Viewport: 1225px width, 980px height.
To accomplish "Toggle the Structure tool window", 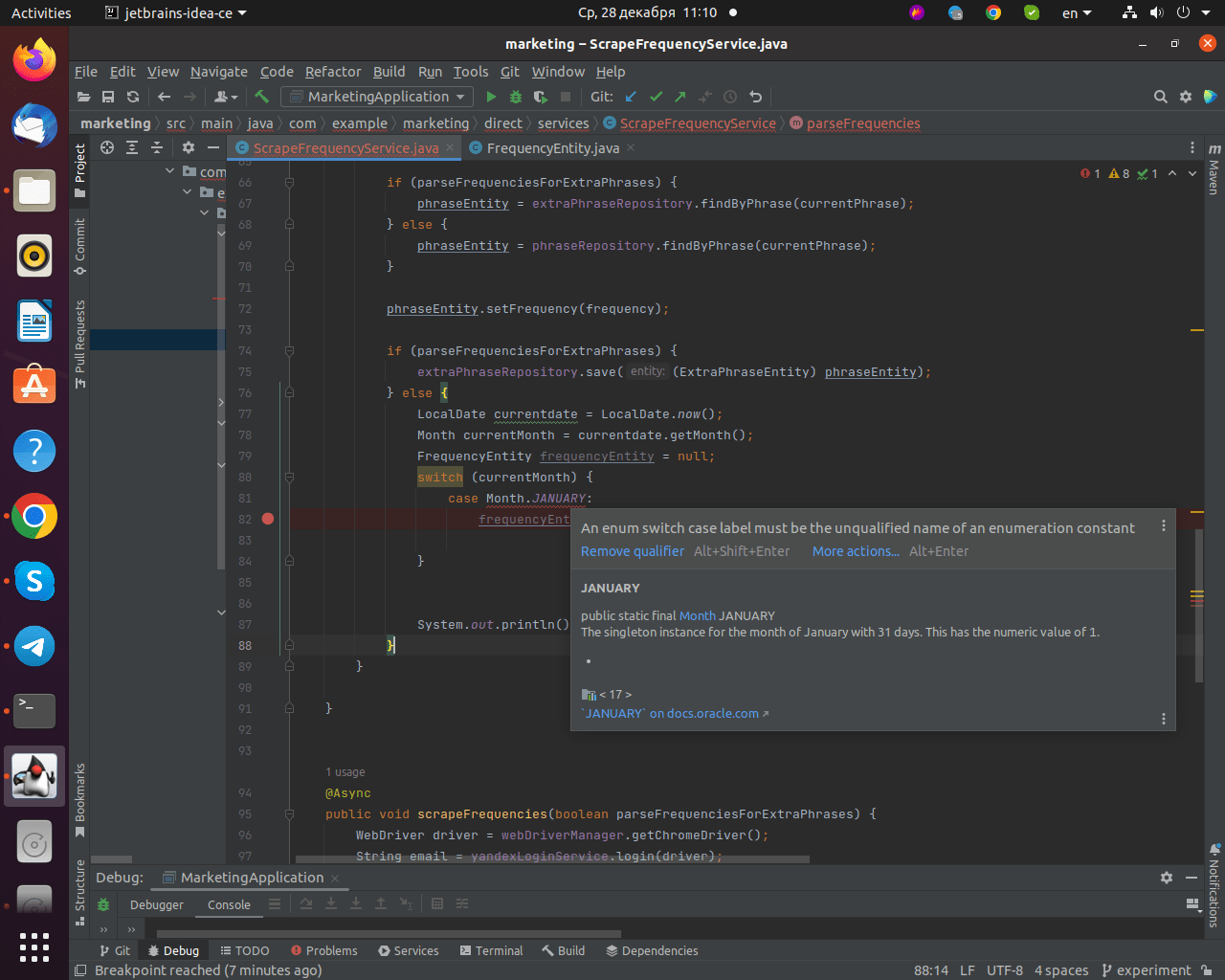I will pos(80,892).
